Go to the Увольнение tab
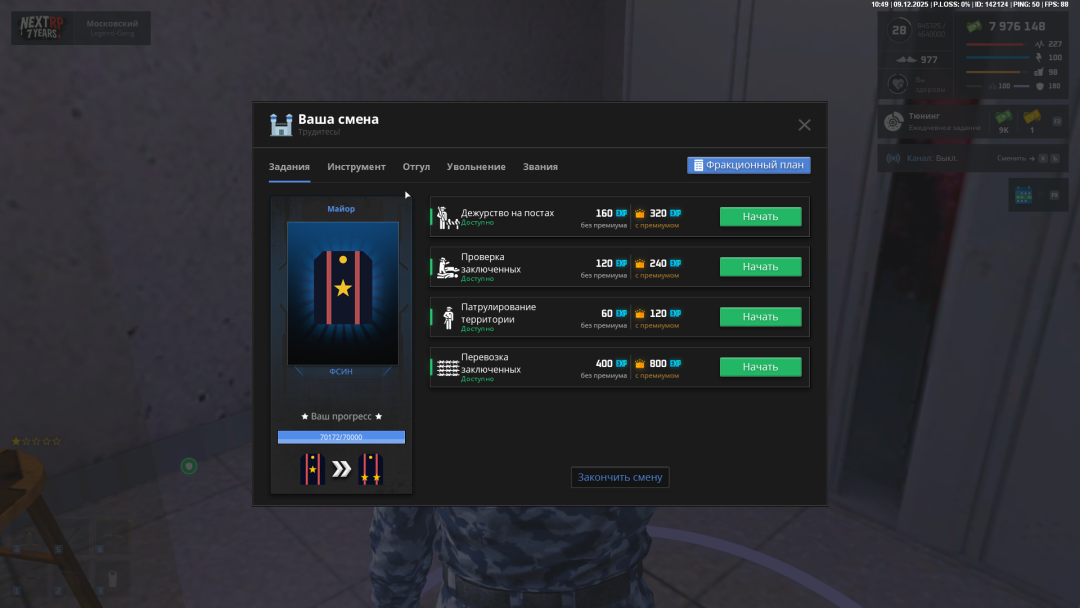 [x=476, y=167]
